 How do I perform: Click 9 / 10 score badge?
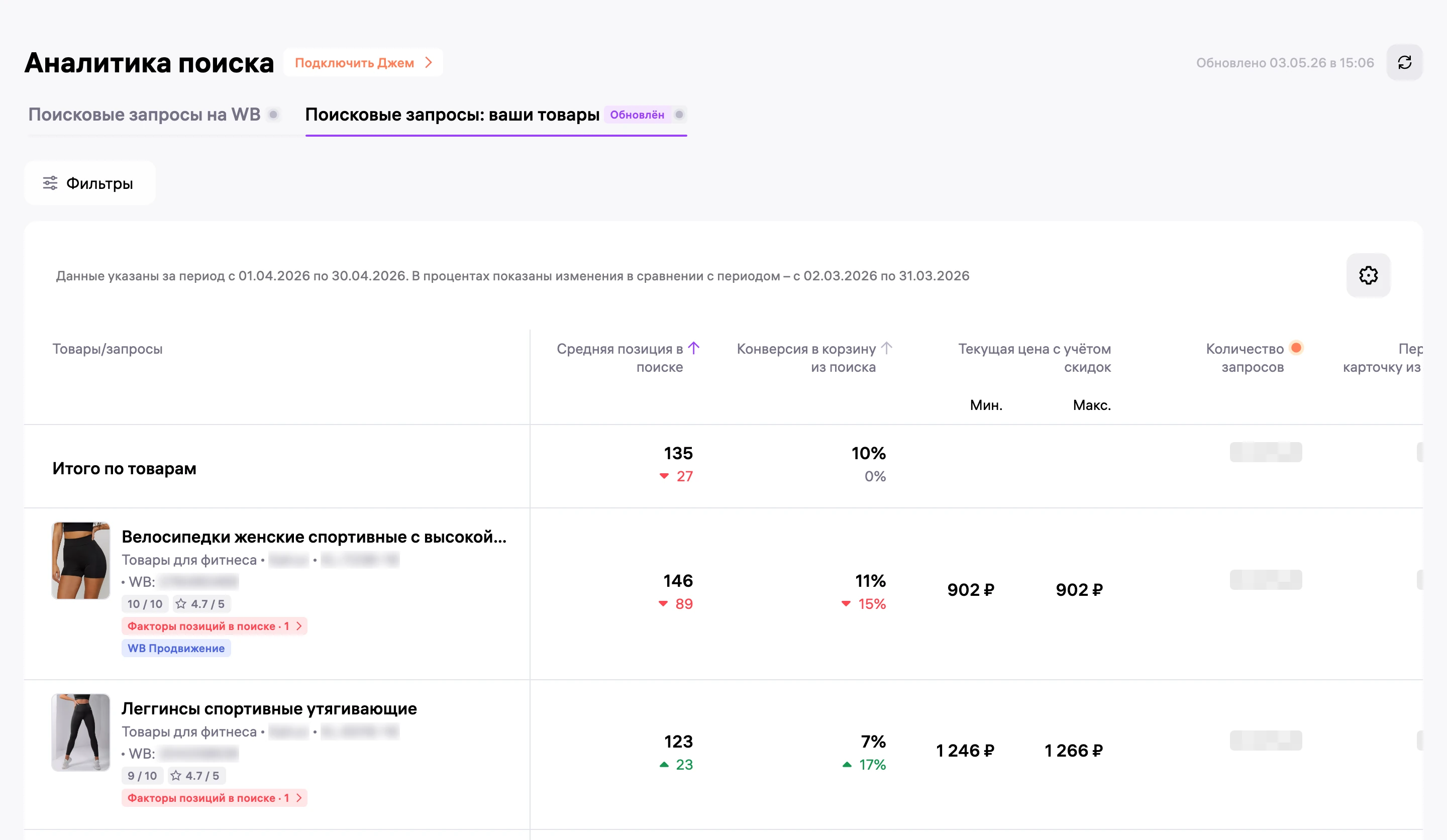point(142,775)
